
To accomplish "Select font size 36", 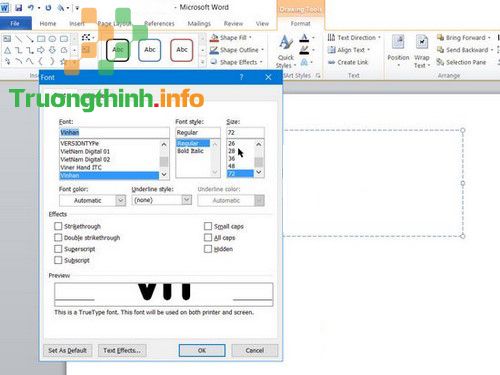I will (240, 159).
